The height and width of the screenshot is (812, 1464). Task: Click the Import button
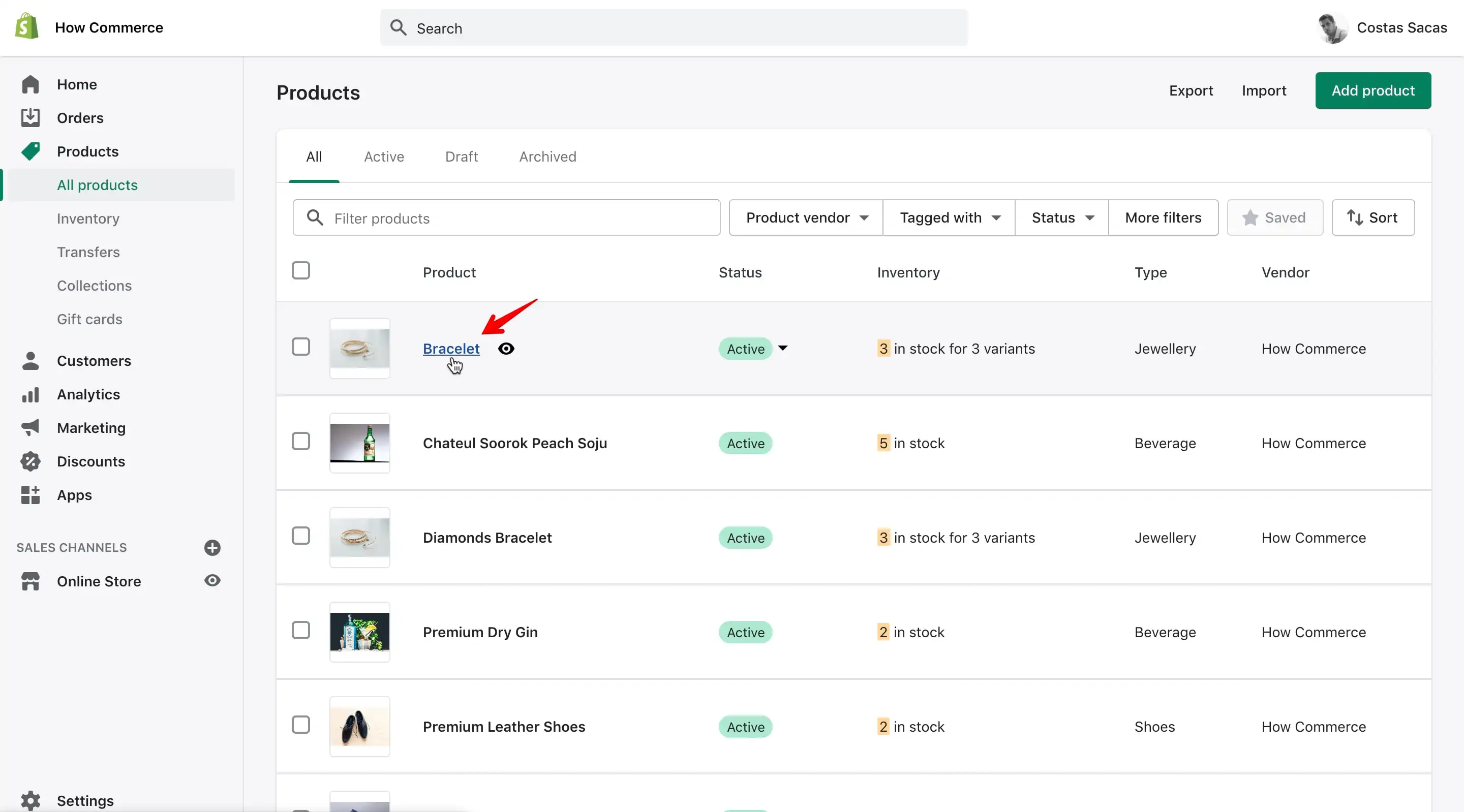pyautogui.click(x=1264, y=90)
